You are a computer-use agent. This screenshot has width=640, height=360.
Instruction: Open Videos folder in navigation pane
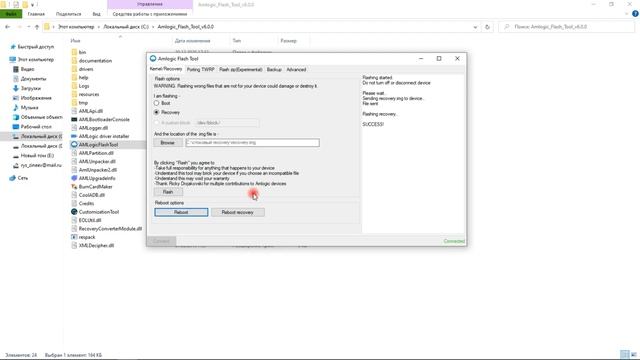[x=27, y=69]
